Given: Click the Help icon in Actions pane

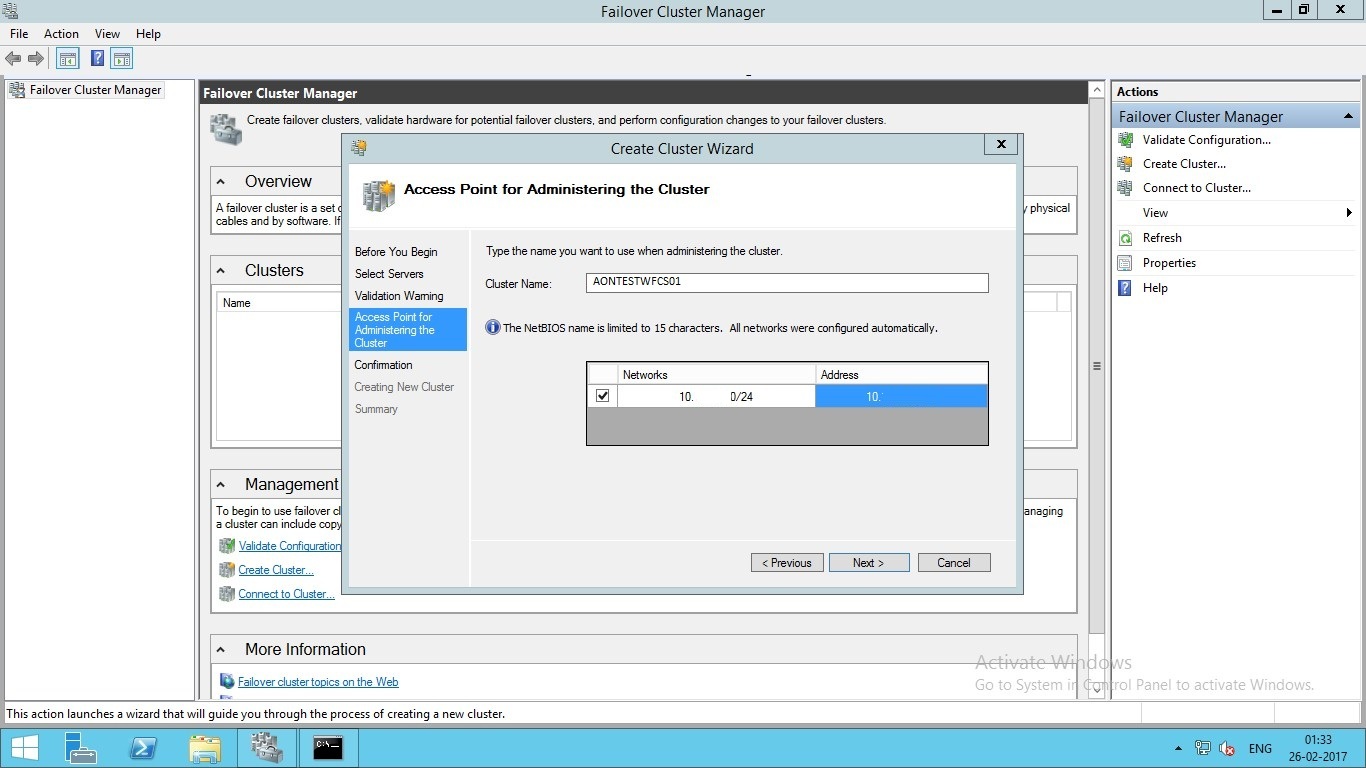Looking at the screenshot, I should 1125,288.
